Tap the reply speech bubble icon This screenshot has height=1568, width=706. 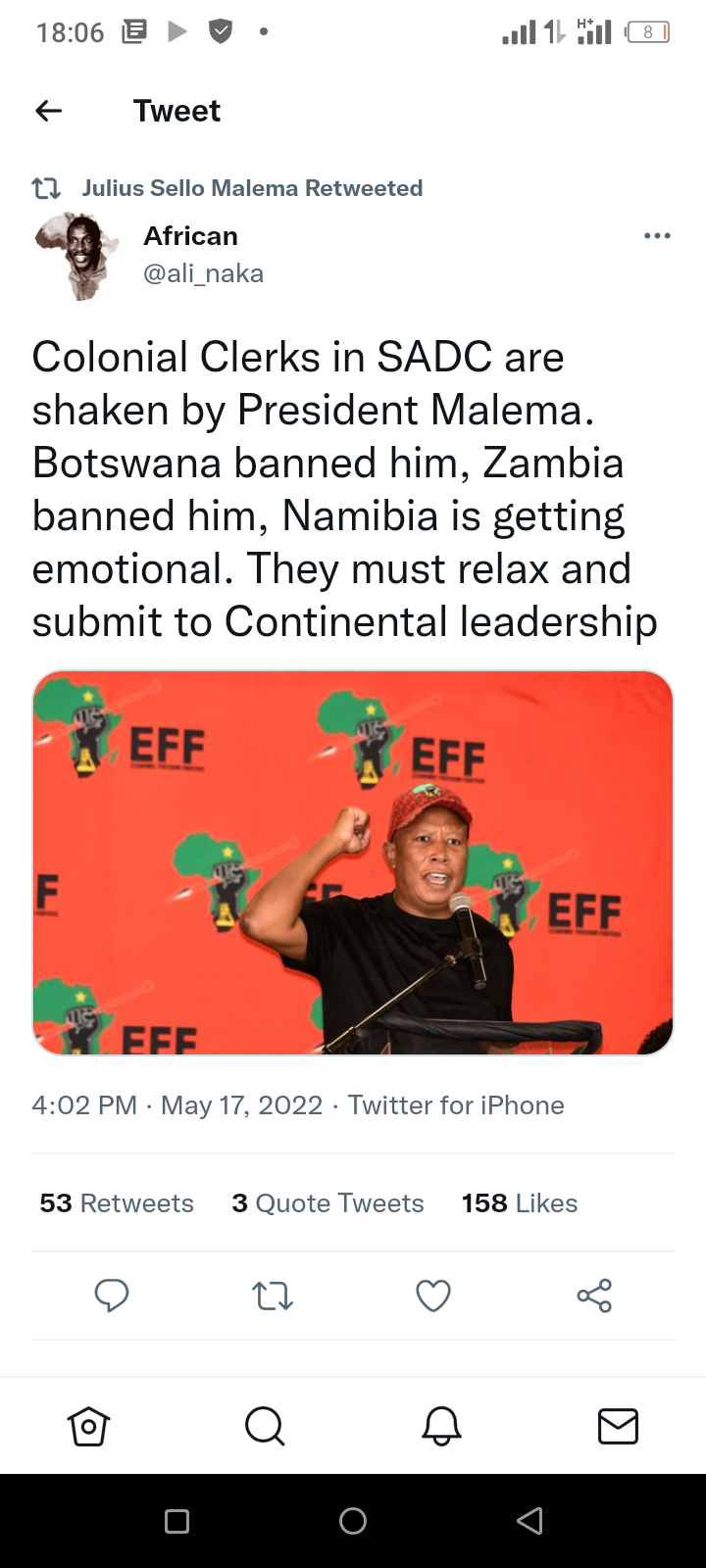(x=112, y=1296)
